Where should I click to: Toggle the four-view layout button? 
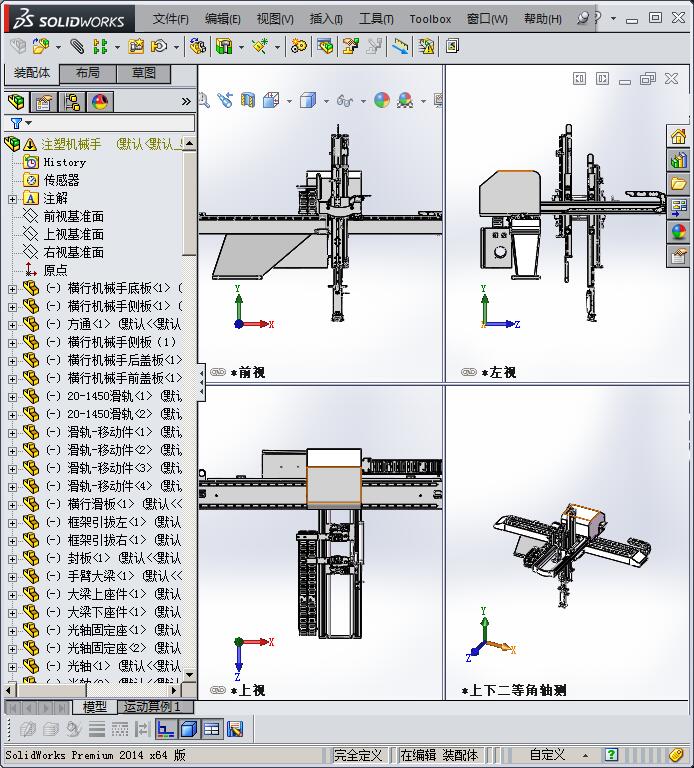[212, 729]
